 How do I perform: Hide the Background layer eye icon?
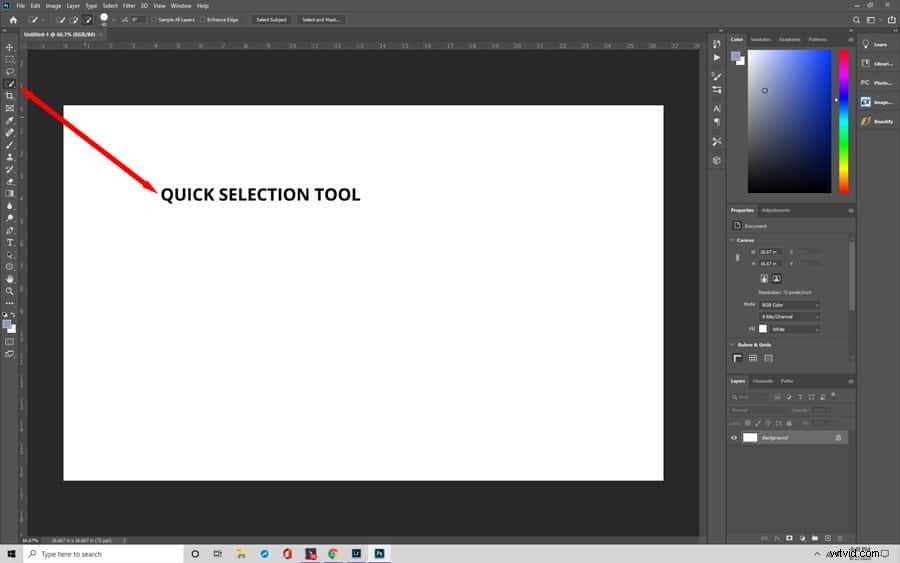(x=734, y=437)
